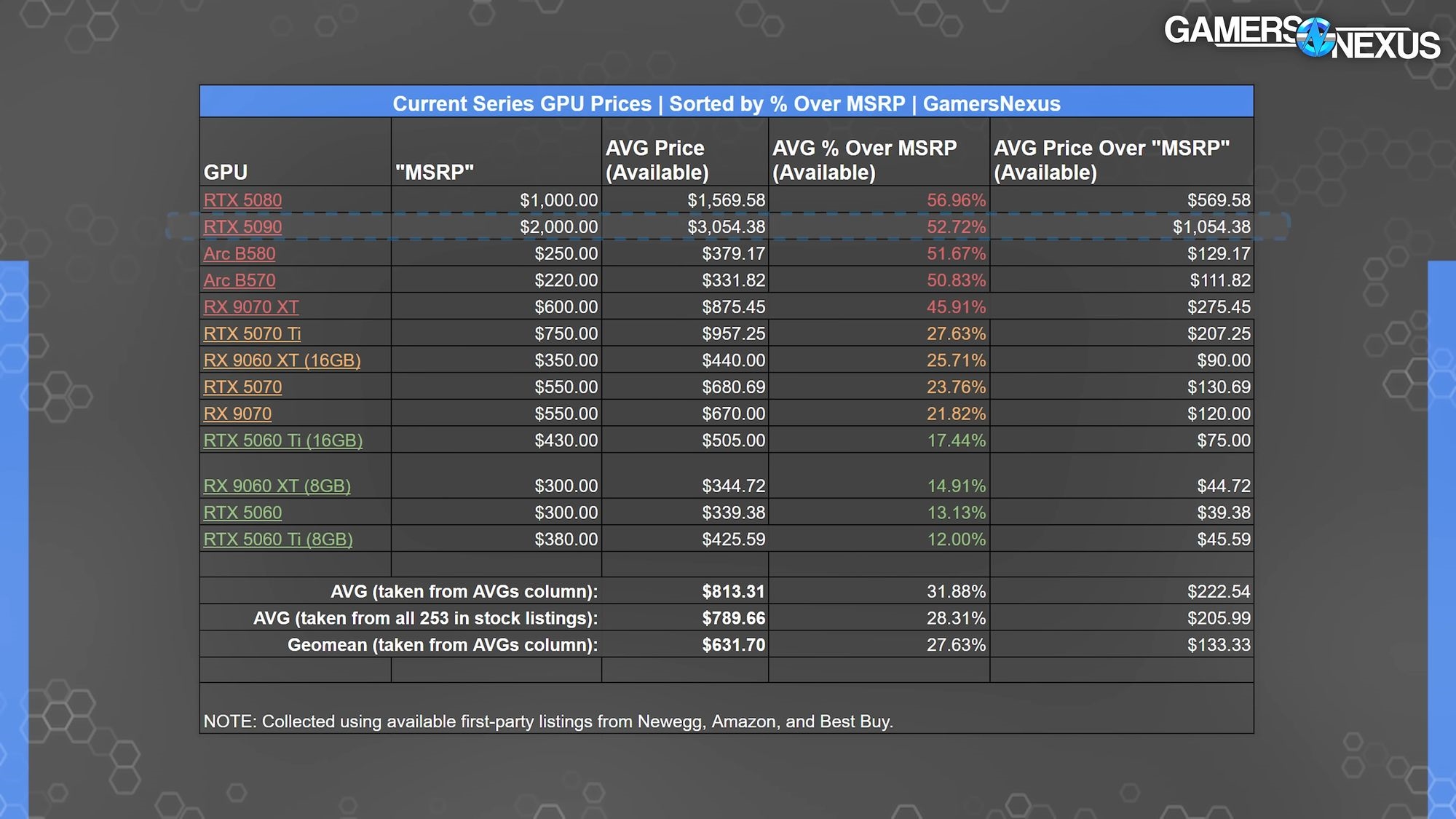
Task: Open the RX 9070 link
Action: pyautogui.click(x=237, y=414)
